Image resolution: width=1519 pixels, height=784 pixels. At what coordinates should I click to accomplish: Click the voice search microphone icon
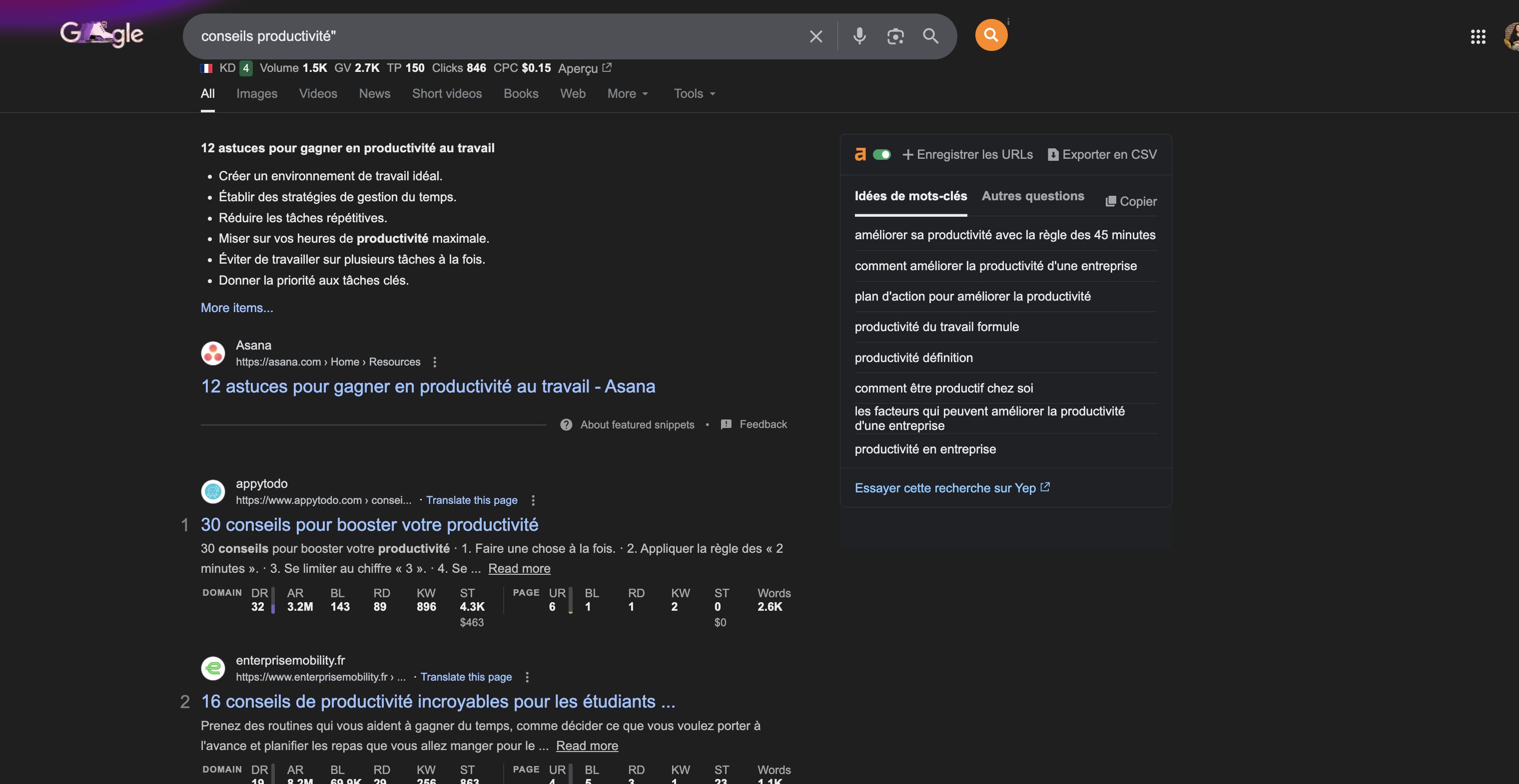click(859, 36)
